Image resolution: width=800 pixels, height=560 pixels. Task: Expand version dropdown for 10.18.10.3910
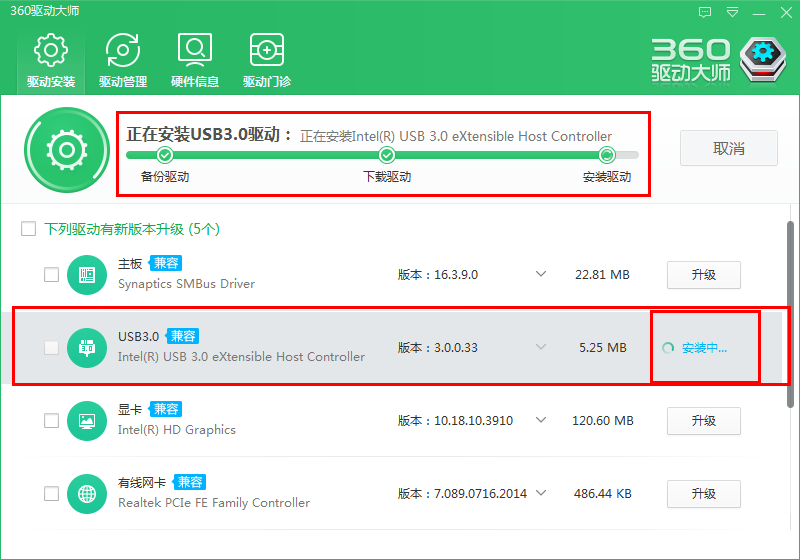click(541, 420)
